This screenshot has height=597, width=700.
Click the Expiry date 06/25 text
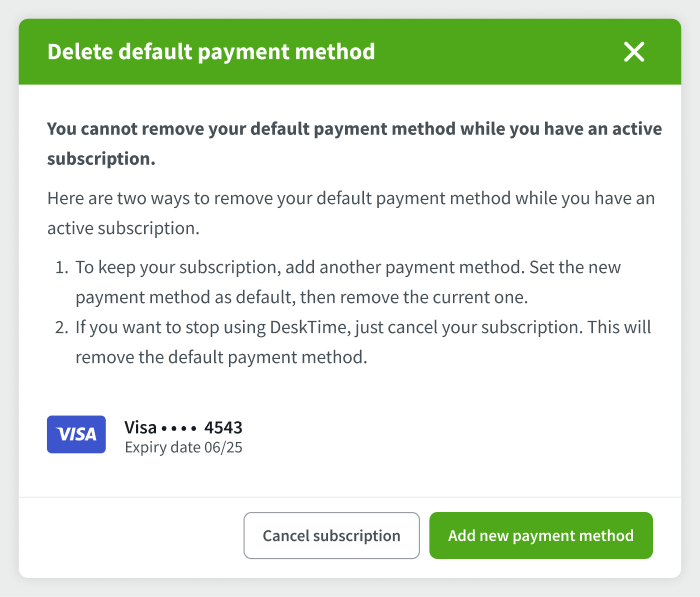click(183, 447)
